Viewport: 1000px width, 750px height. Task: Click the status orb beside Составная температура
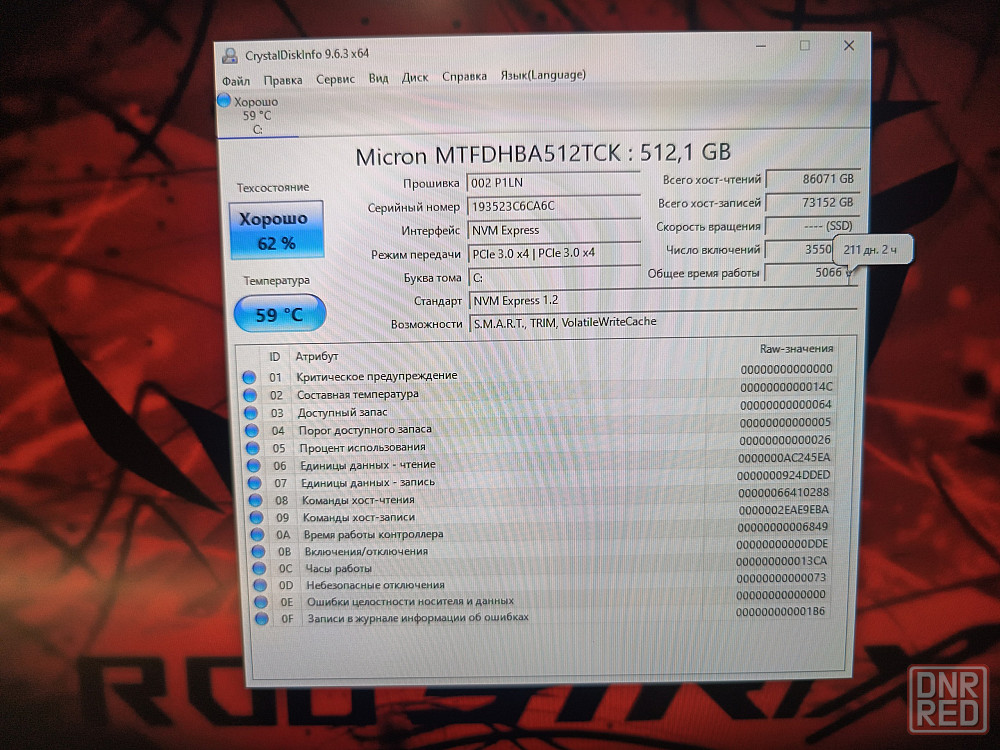coord(249,395)
